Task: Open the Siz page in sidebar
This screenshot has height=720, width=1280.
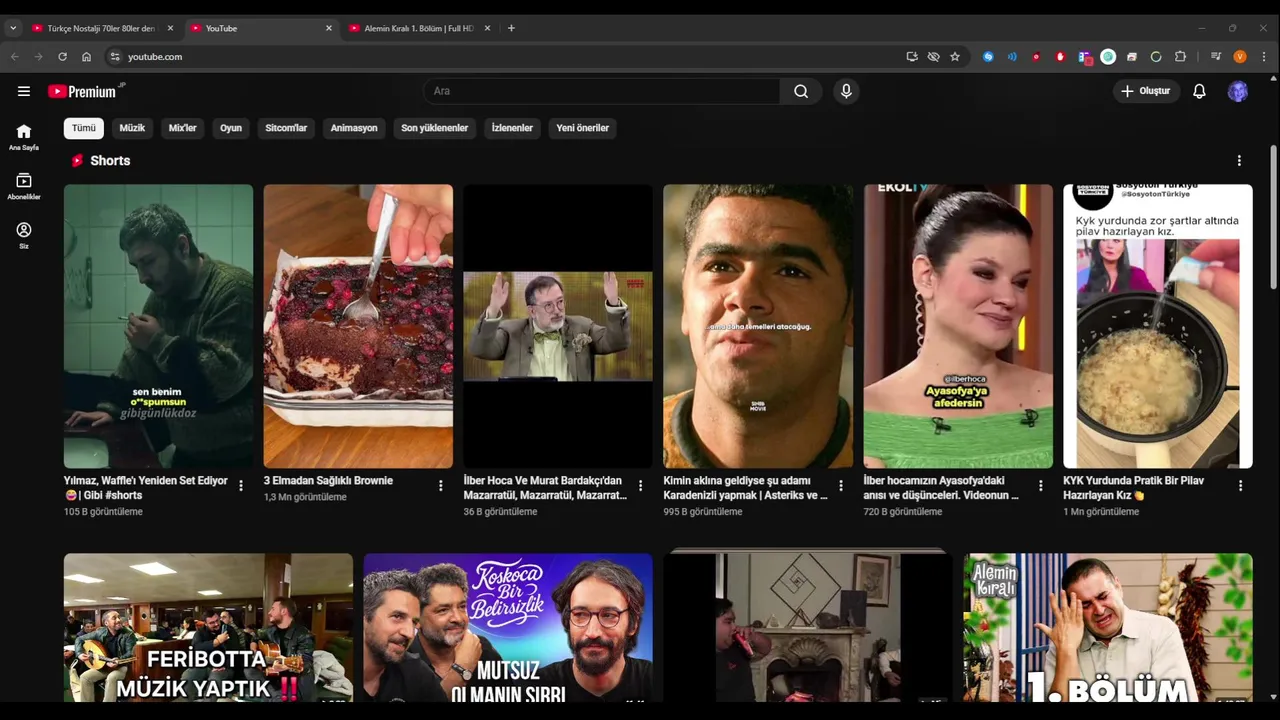Action: point(24,236)
